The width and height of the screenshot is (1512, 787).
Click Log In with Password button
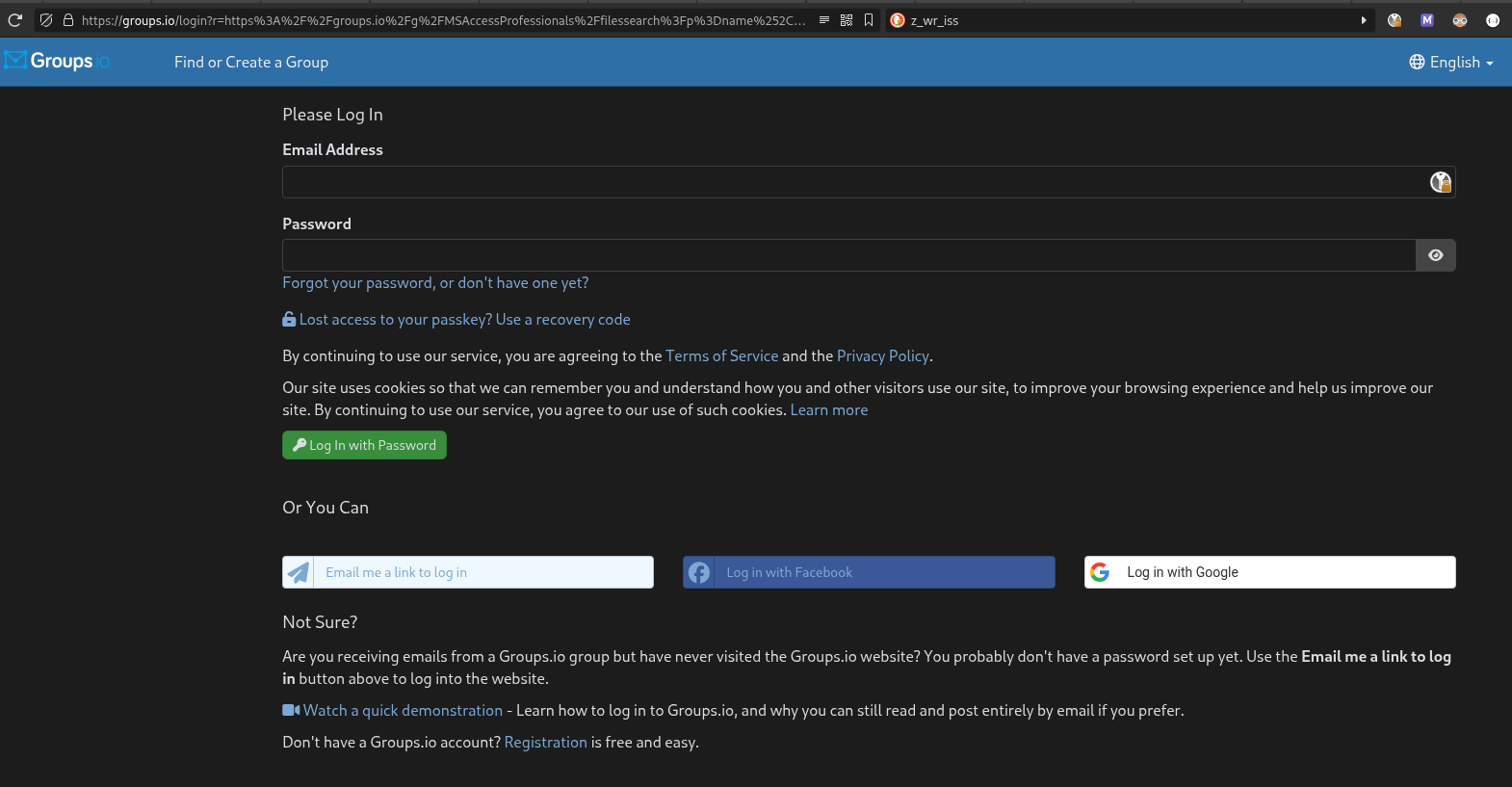pos(364,445)
